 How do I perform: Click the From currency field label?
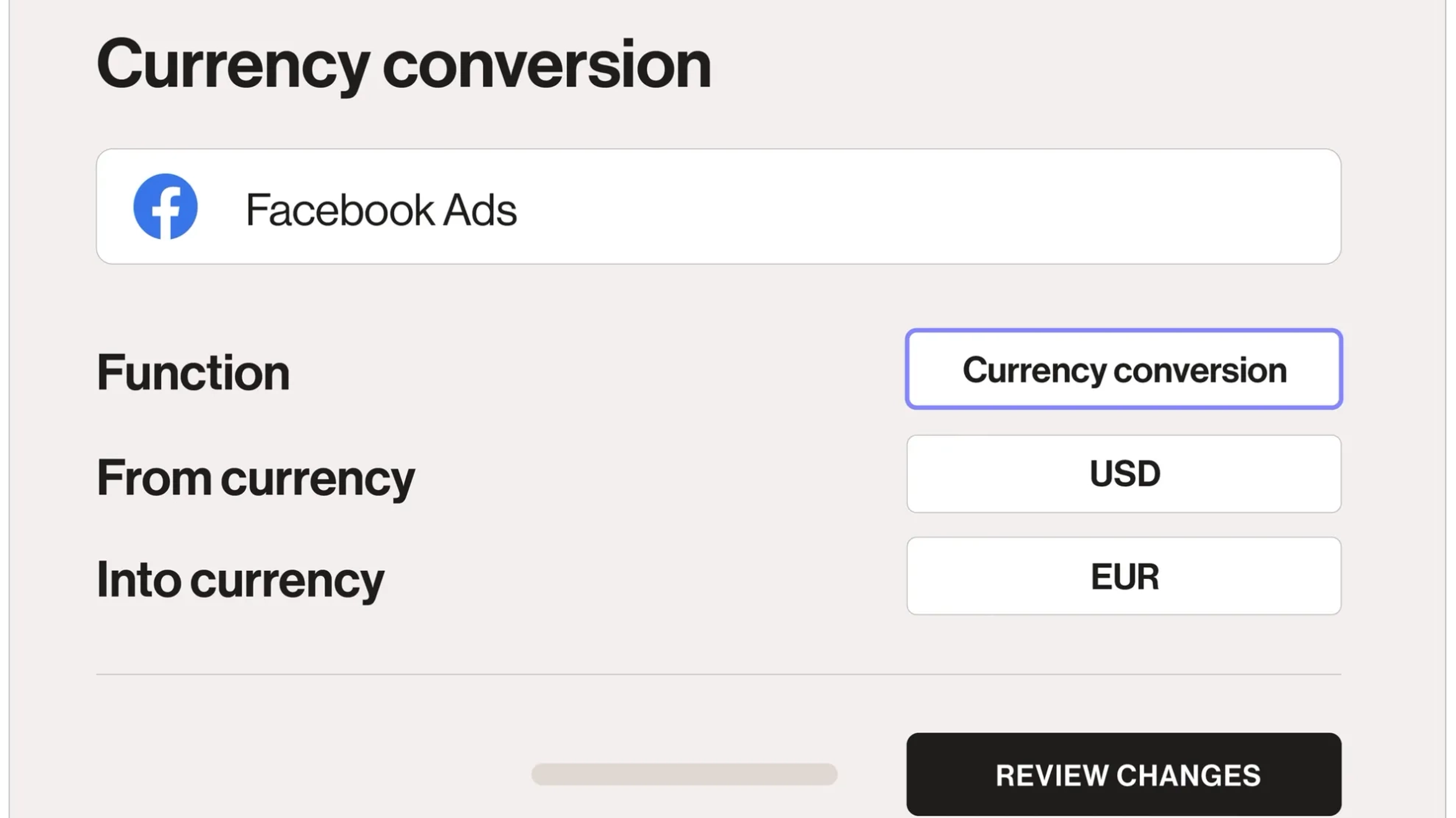coord(255,477)
